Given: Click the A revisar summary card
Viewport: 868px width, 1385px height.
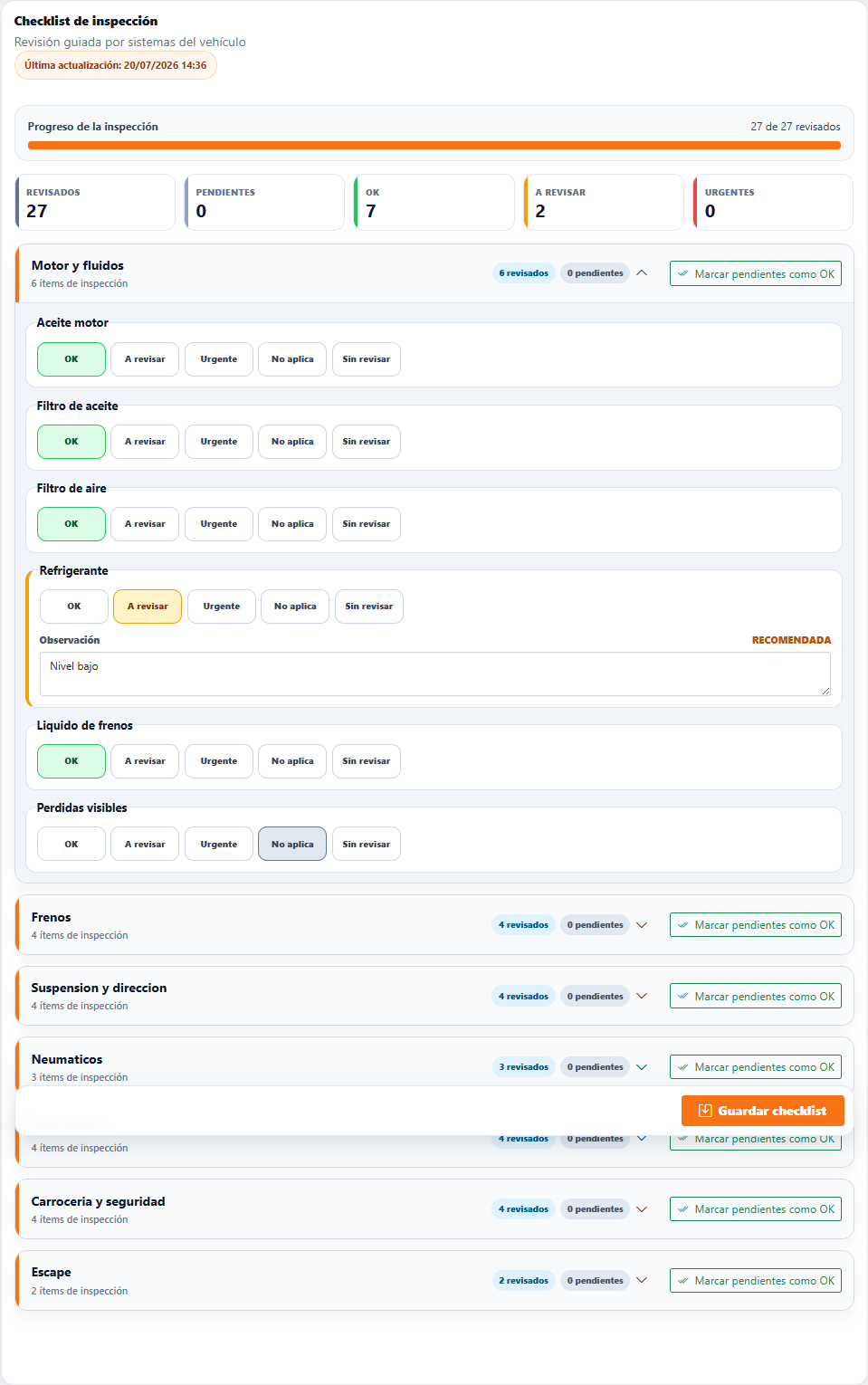Looking at the screenshot, I should pos(604,202).
